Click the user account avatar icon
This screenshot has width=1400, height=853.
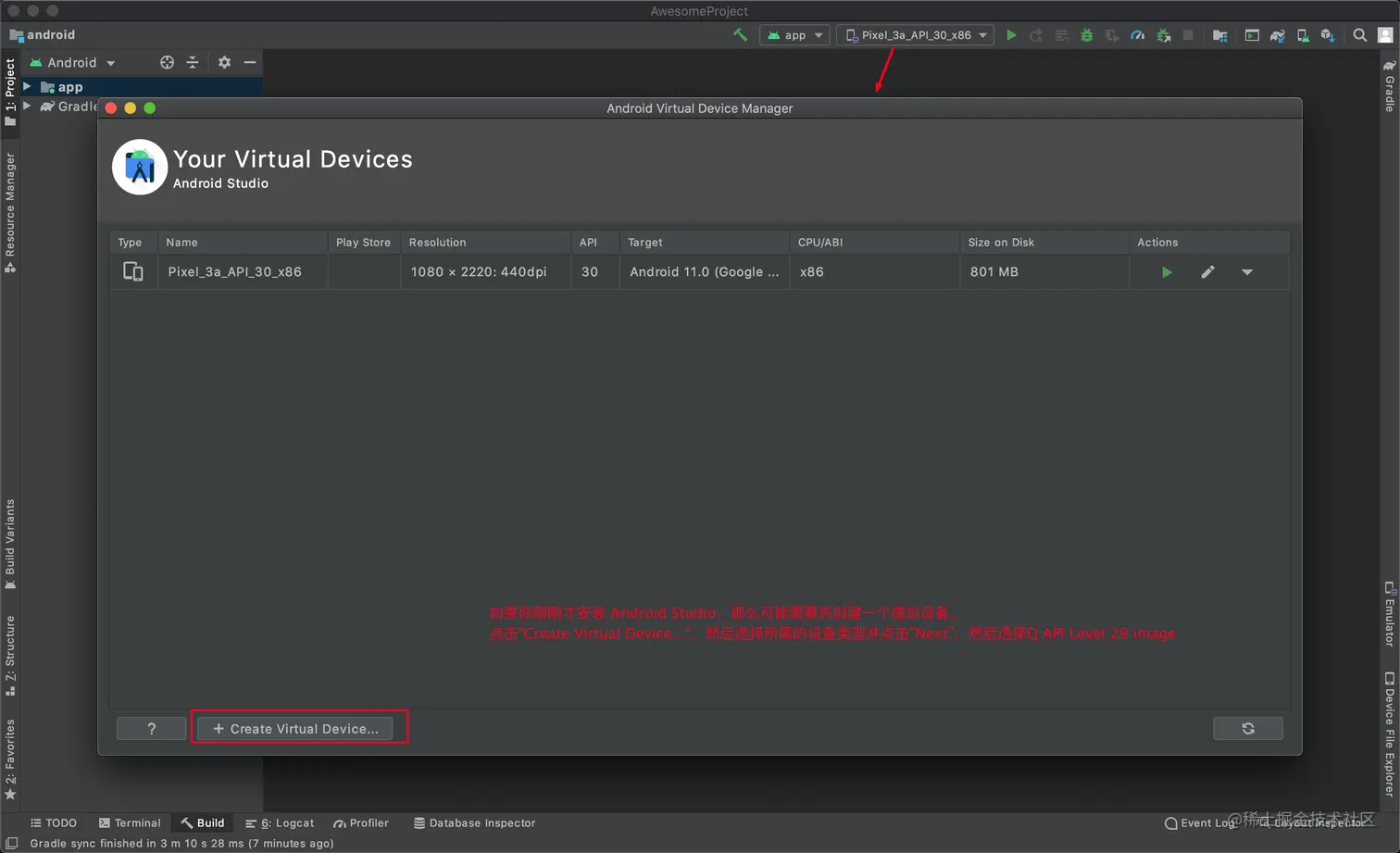tap(1385, 35)
